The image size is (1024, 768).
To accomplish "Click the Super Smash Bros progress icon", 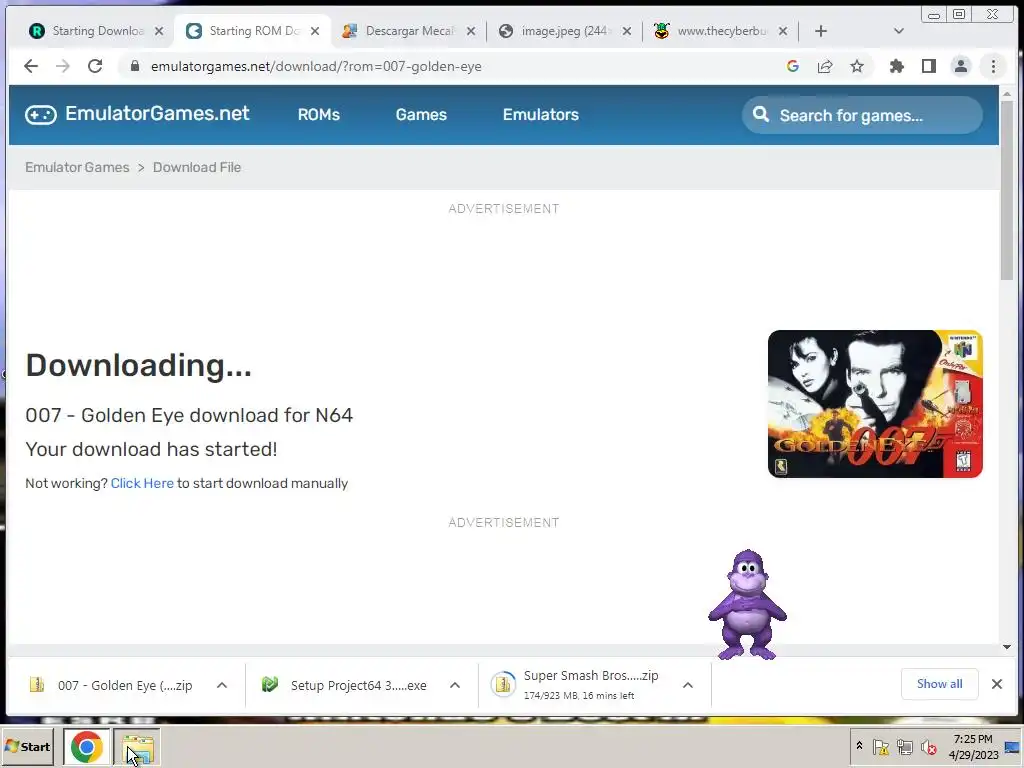I will [x=503, y=684].
